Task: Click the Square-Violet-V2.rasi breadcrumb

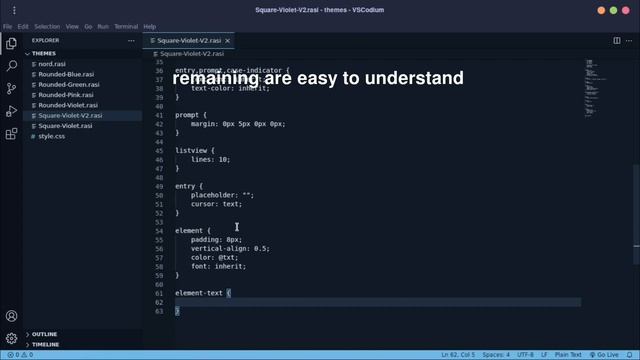Action: (x=189, y=54)
